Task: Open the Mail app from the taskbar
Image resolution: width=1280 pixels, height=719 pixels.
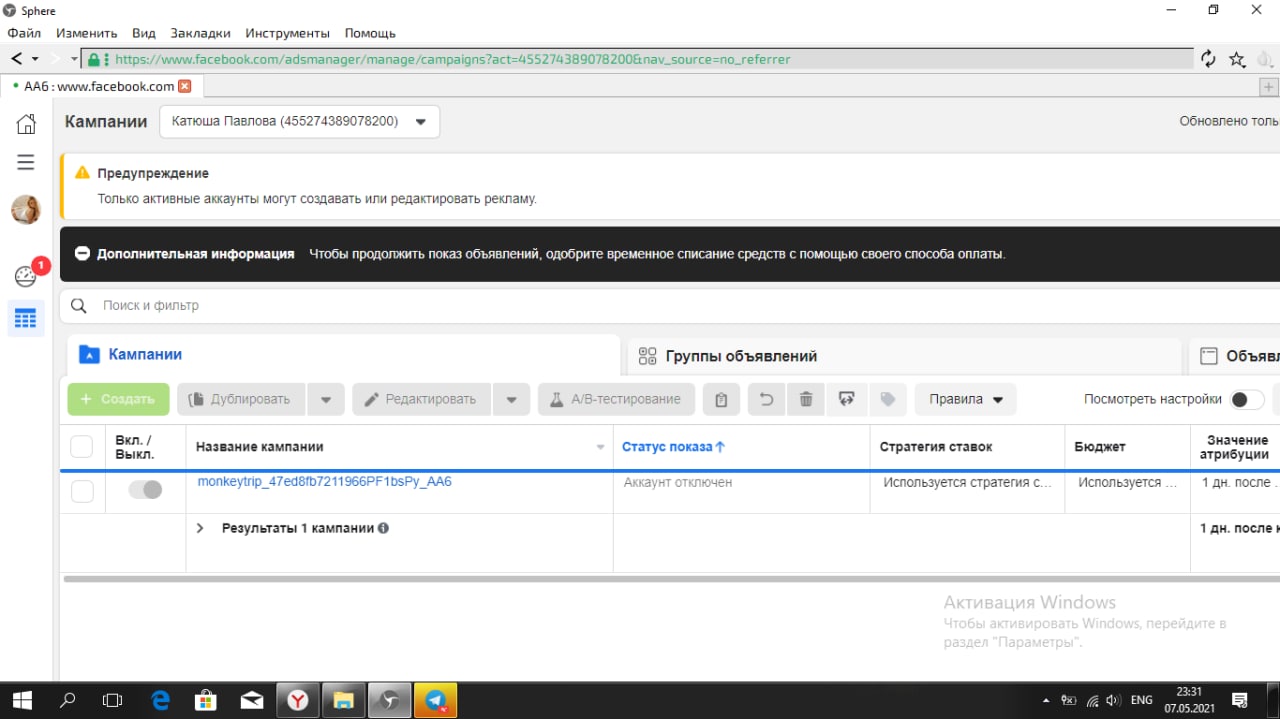Action: tap(252, 700)
